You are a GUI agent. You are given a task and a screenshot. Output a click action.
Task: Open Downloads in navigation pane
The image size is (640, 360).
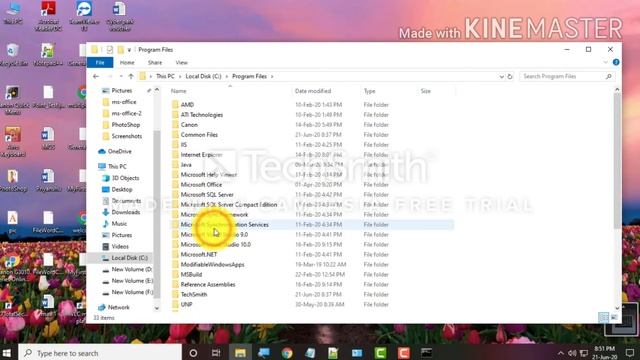(125, 212)
